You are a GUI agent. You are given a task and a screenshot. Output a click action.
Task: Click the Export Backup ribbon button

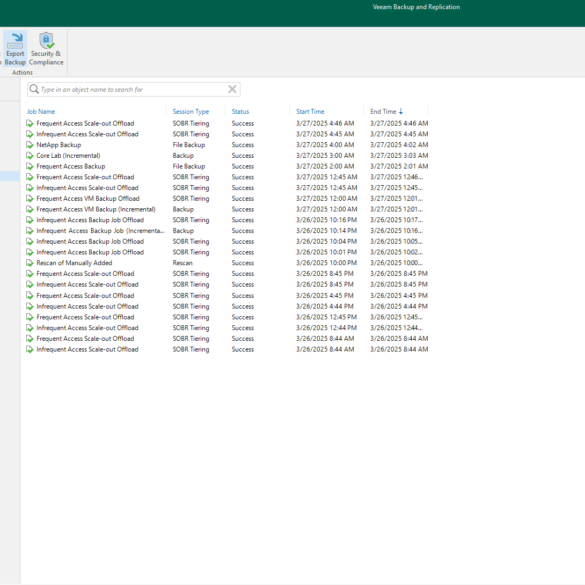pos(15,49)
